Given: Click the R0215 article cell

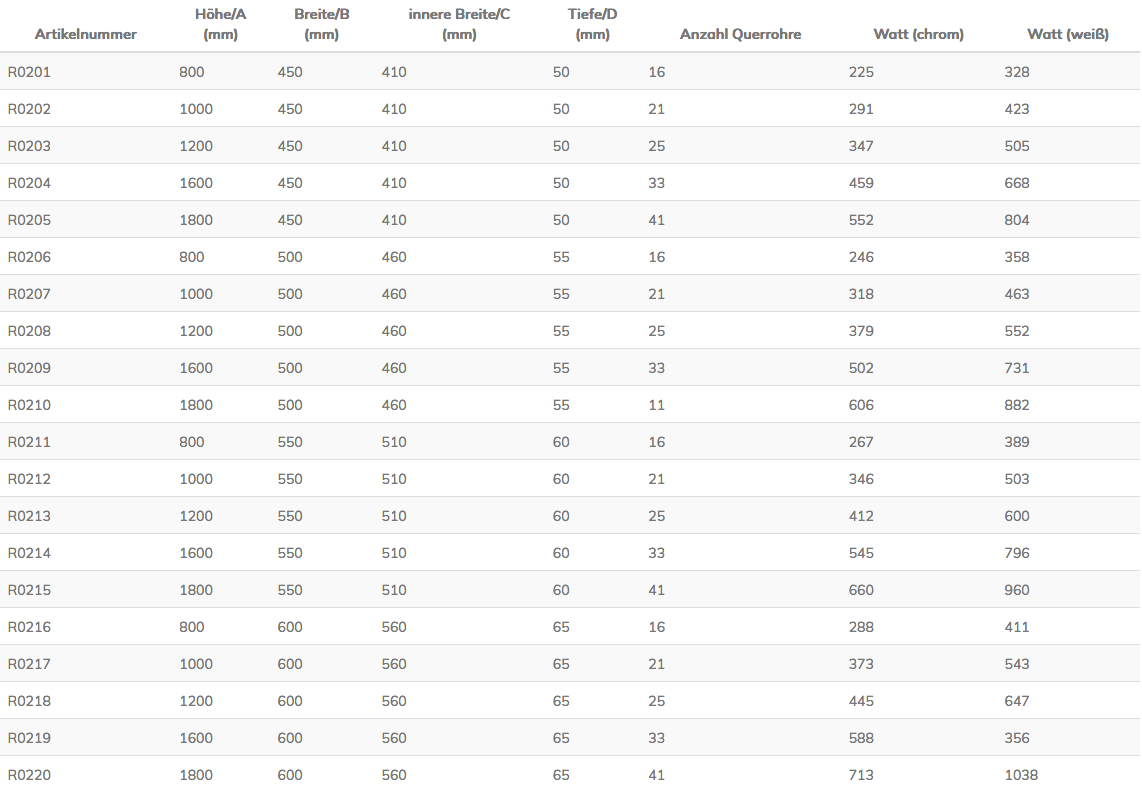Looking at the screenshot, I should [x=29, y=590].
